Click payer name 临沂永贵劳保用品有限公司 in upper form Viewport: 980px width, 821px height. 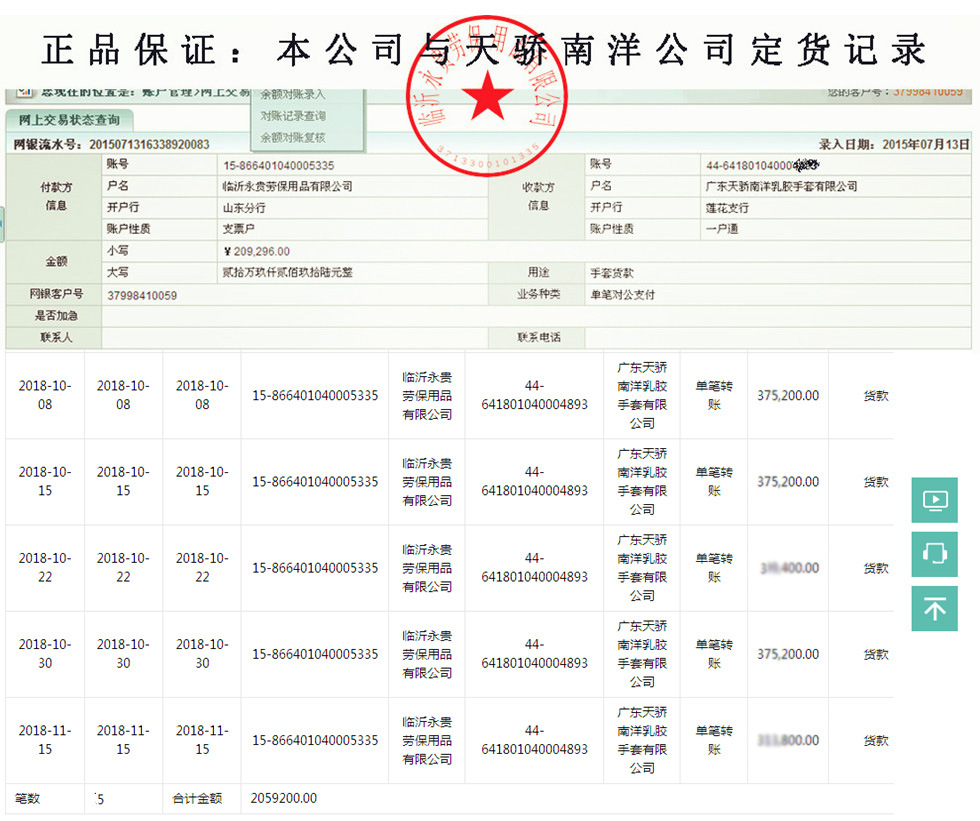288,186
